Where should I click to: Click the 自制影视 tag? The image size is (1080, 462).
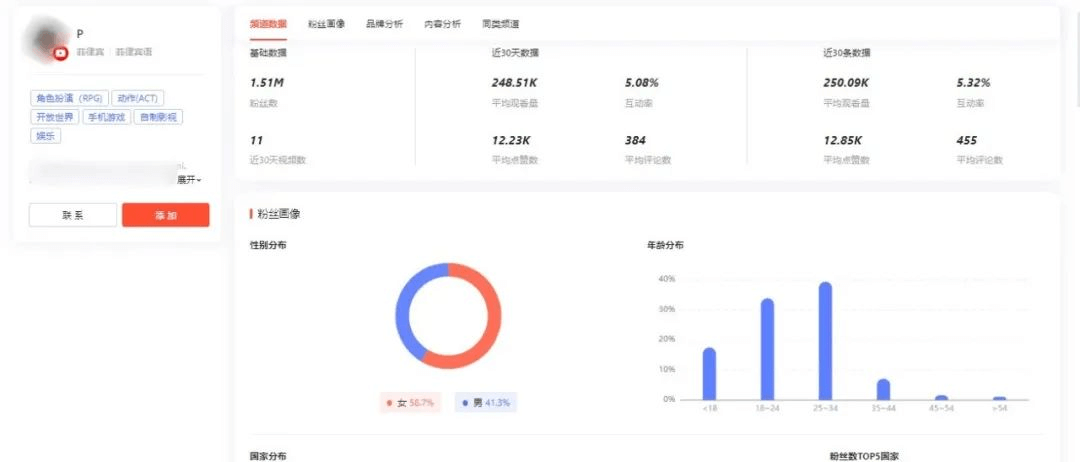[x=158, y=117]
